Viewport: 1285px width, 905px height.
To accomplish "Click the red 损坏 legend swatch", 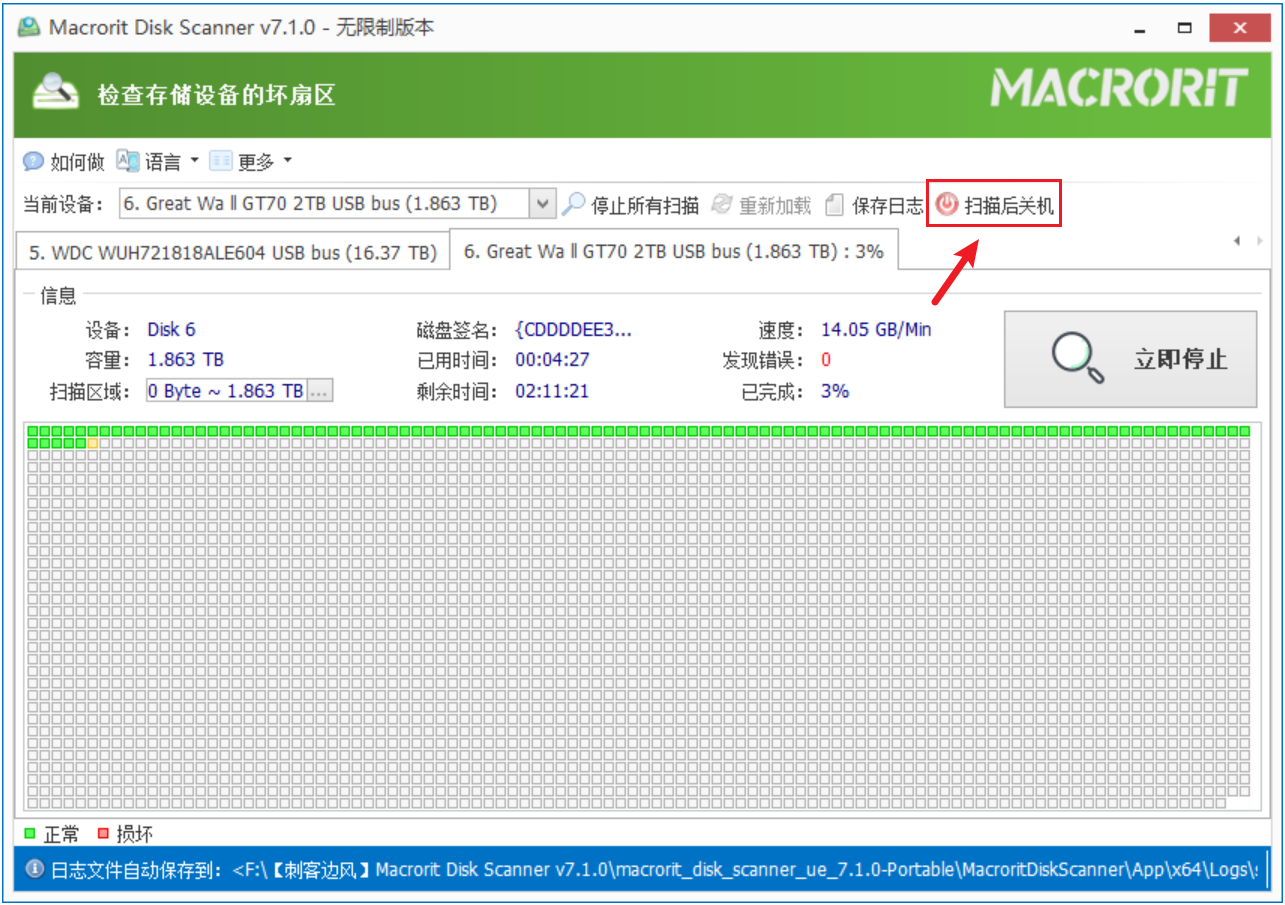I will click(x=102, y=833).
